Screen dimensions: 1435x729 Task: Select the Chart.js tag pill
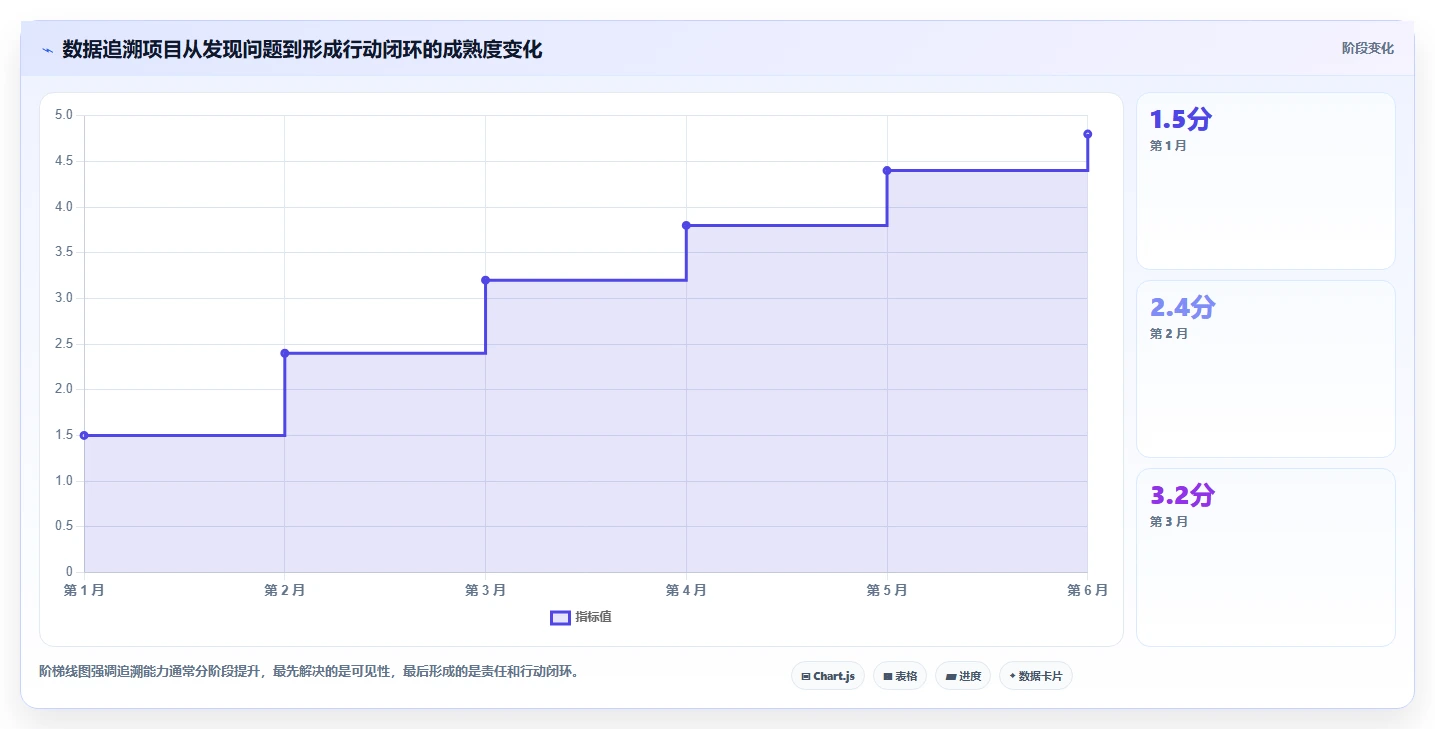[x=827, y=676]
